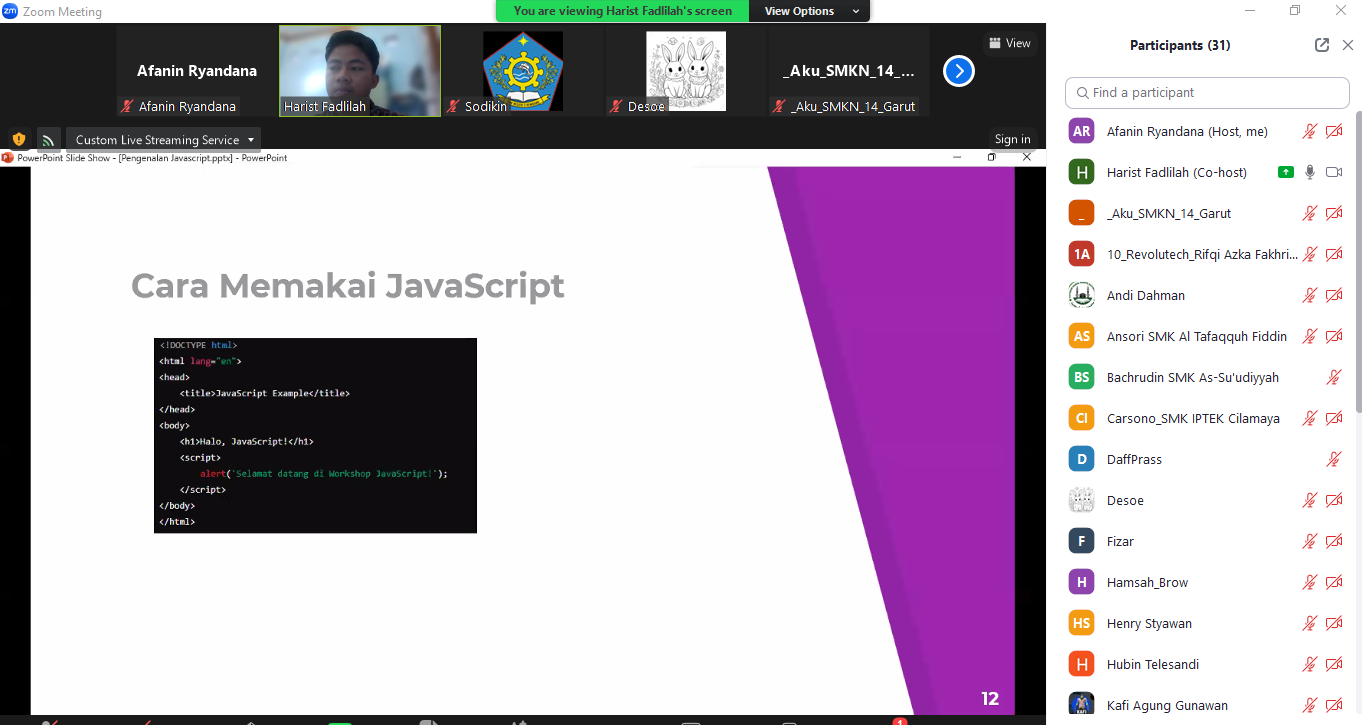Click Afanin Ryandana's video thumbnail
The width and height of the screenshot is (1362, 725).
pos(196,71)
